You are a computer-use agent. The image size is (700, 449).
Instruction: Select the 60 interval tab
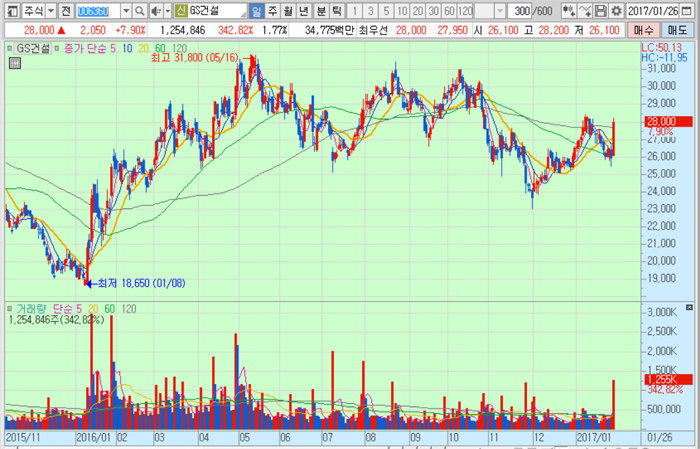point(449,10)
